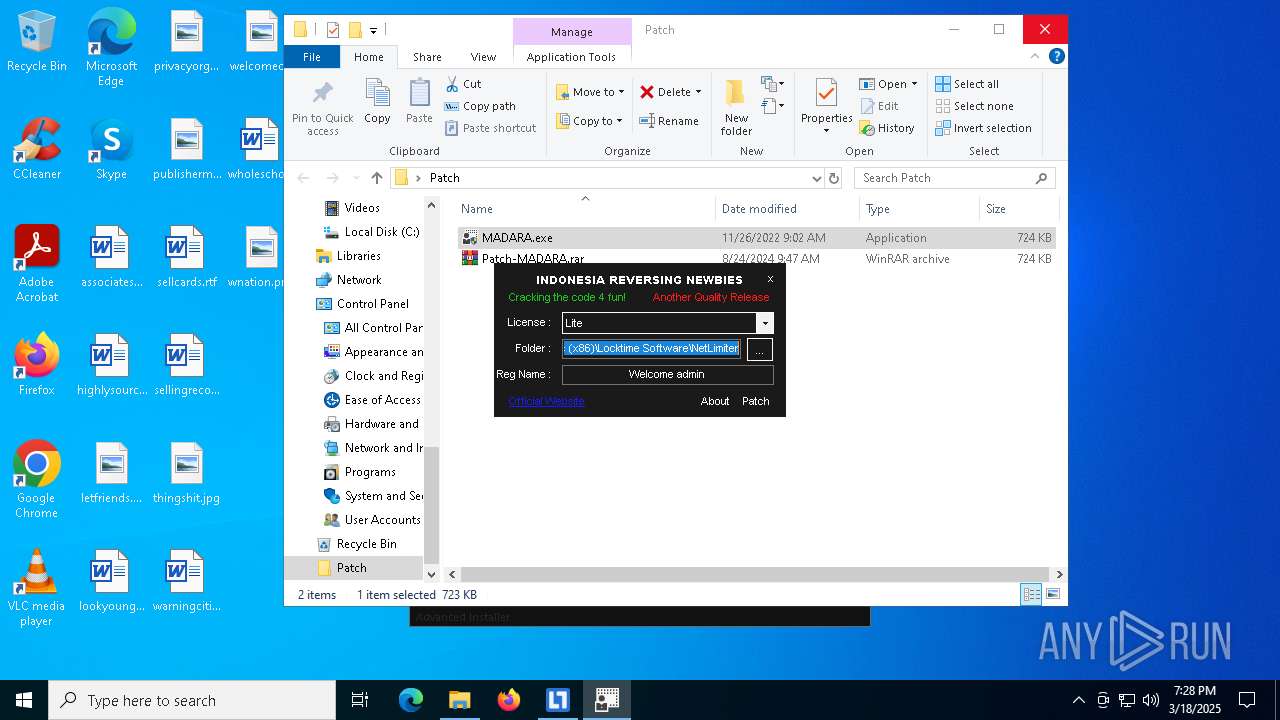Open CCleaner desktop shortcut
Viewport: 1280px width, 720px height.
coord(37,149)
